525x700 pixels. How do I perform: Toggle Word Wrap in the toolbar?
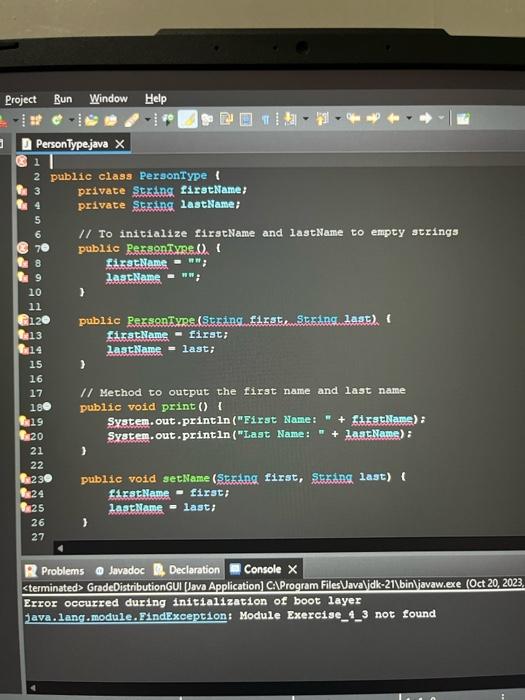(226, 119)
